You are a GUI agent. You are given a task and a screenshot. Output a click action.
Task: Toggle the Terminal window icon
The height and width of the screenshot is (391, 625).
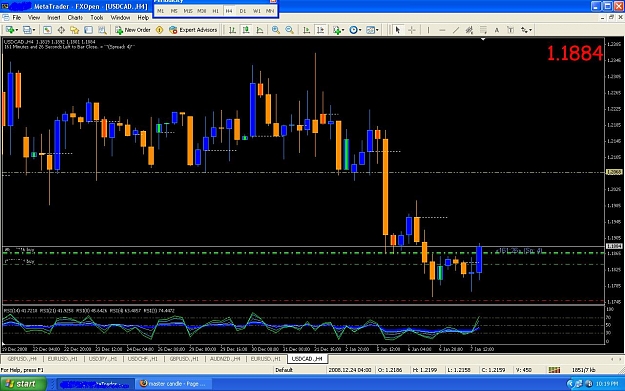tap(88, 30)
